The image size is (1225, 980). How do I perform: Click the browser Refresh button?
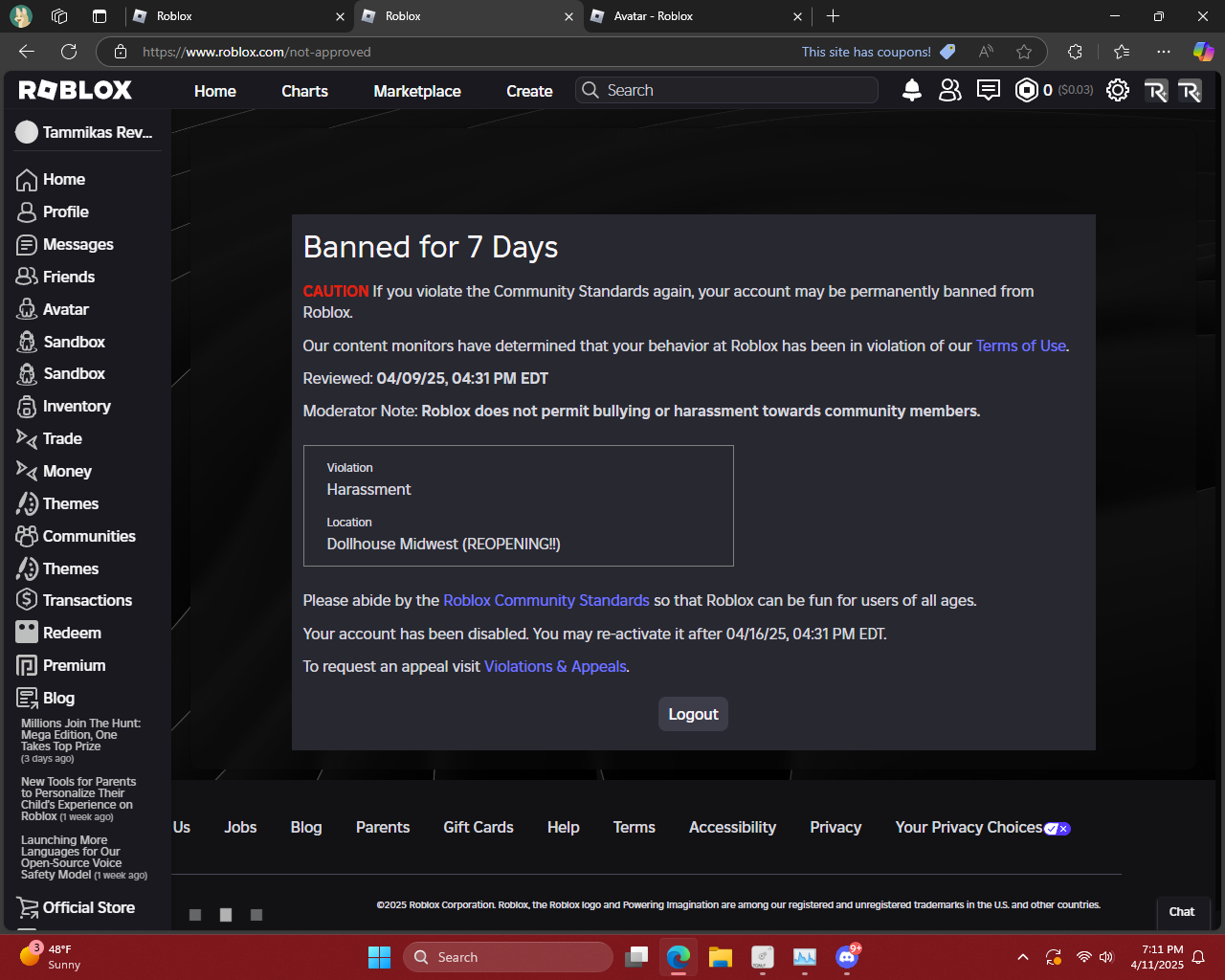(69, 52)
